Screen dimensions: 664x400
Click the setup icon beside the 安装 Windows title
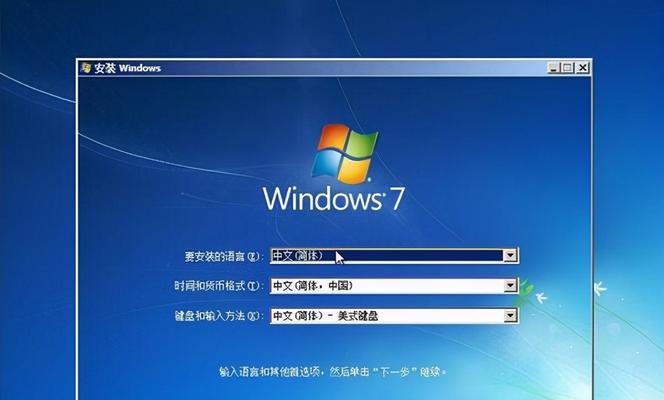(x=86, y=68)
